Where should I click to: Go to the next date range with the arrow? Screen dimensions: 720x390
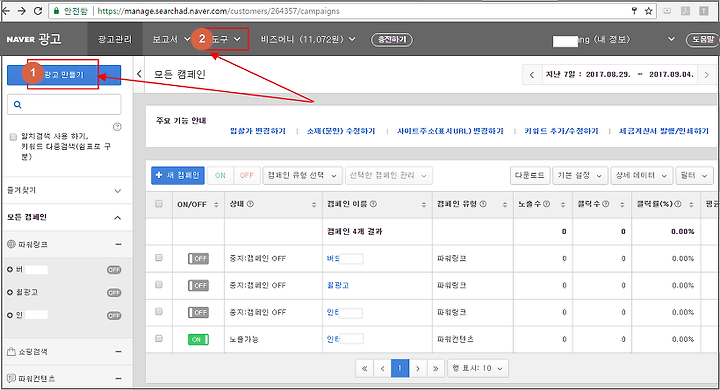click(707, 75)
